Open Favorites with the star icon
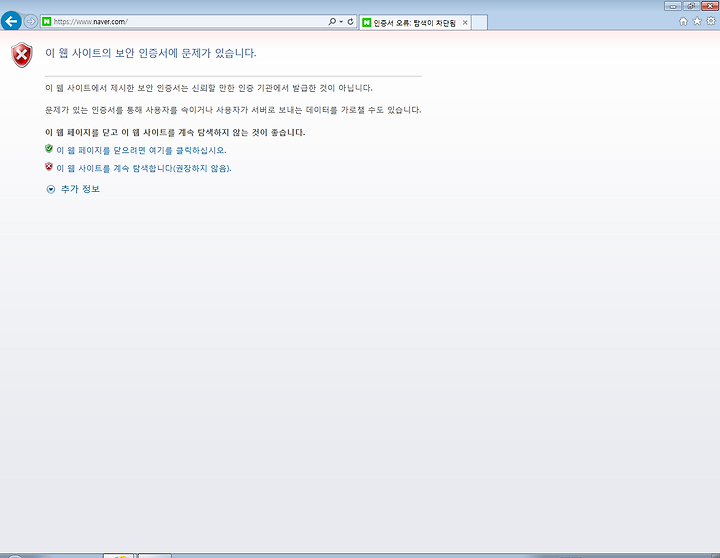The image size is (720, 558). (x=697, y=21)
